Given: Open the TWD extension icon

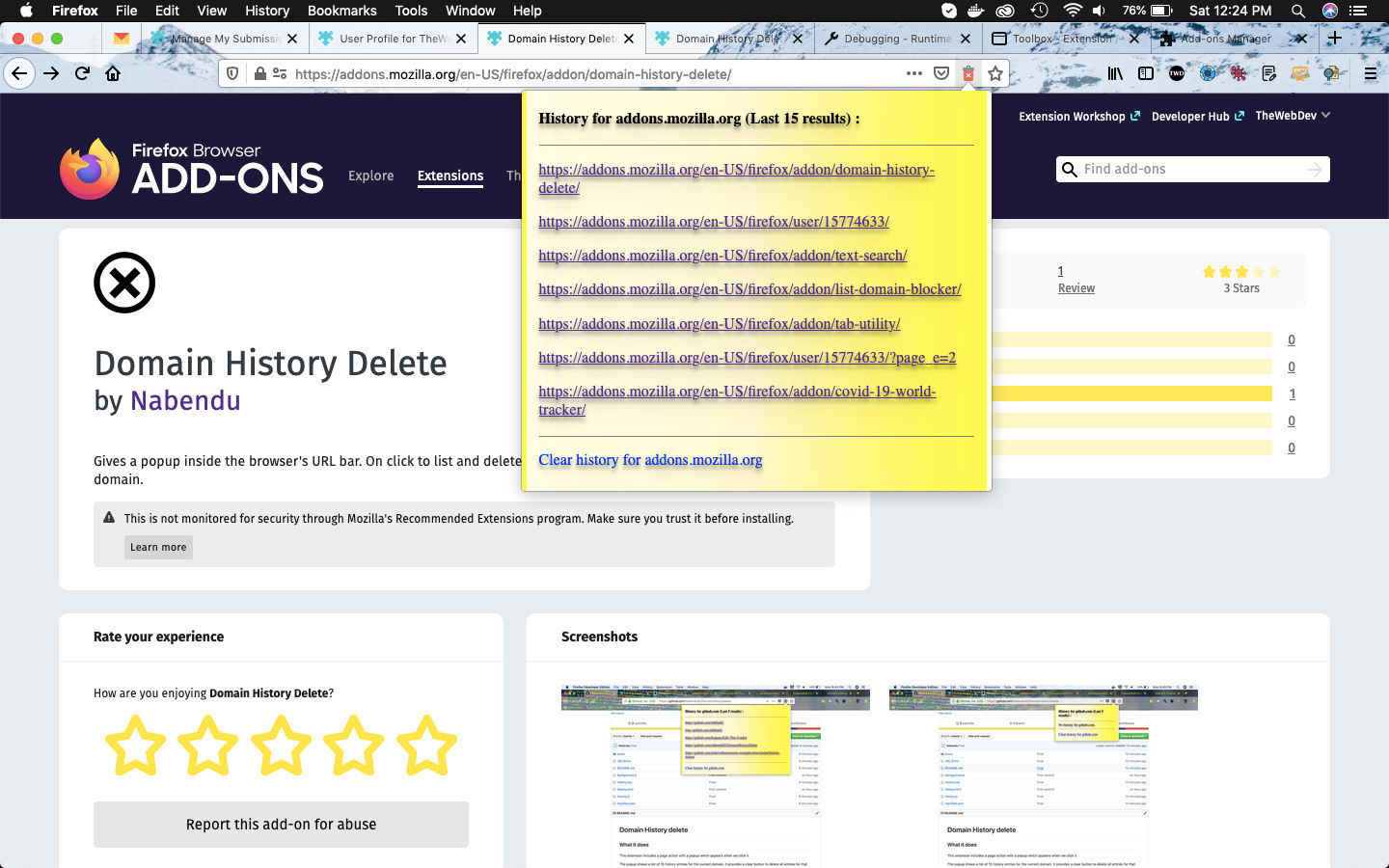Looking at the screenshot, I should pyautogui.click(x=1177, y=73).
